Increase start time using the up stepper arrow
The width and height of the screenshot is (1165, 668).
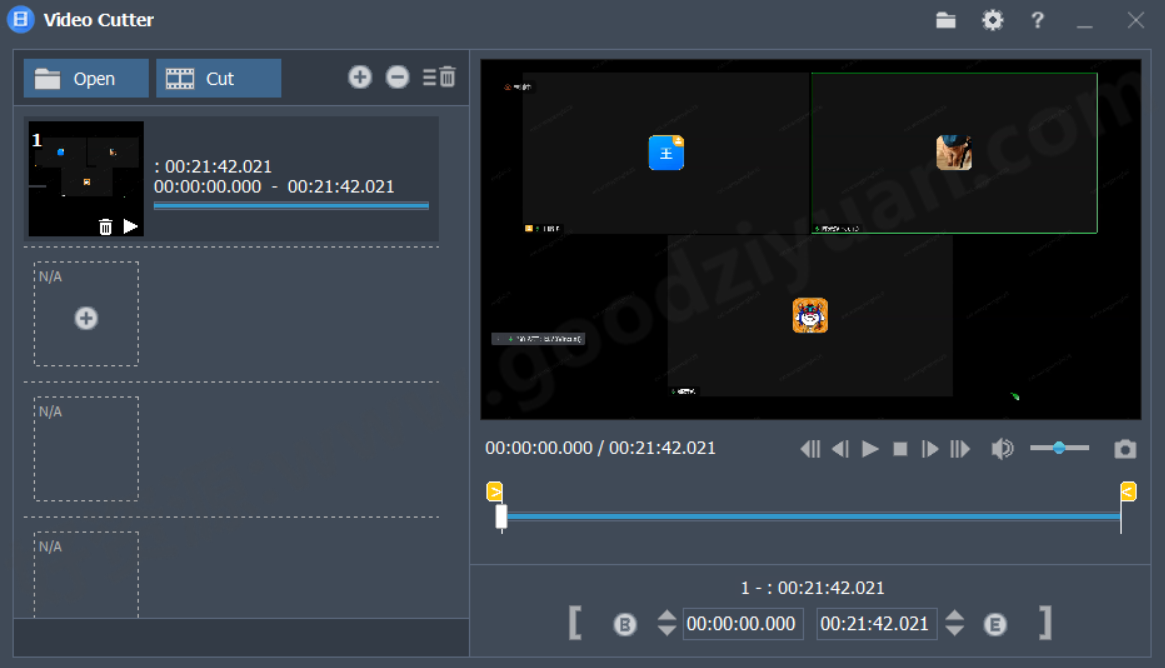666,617
